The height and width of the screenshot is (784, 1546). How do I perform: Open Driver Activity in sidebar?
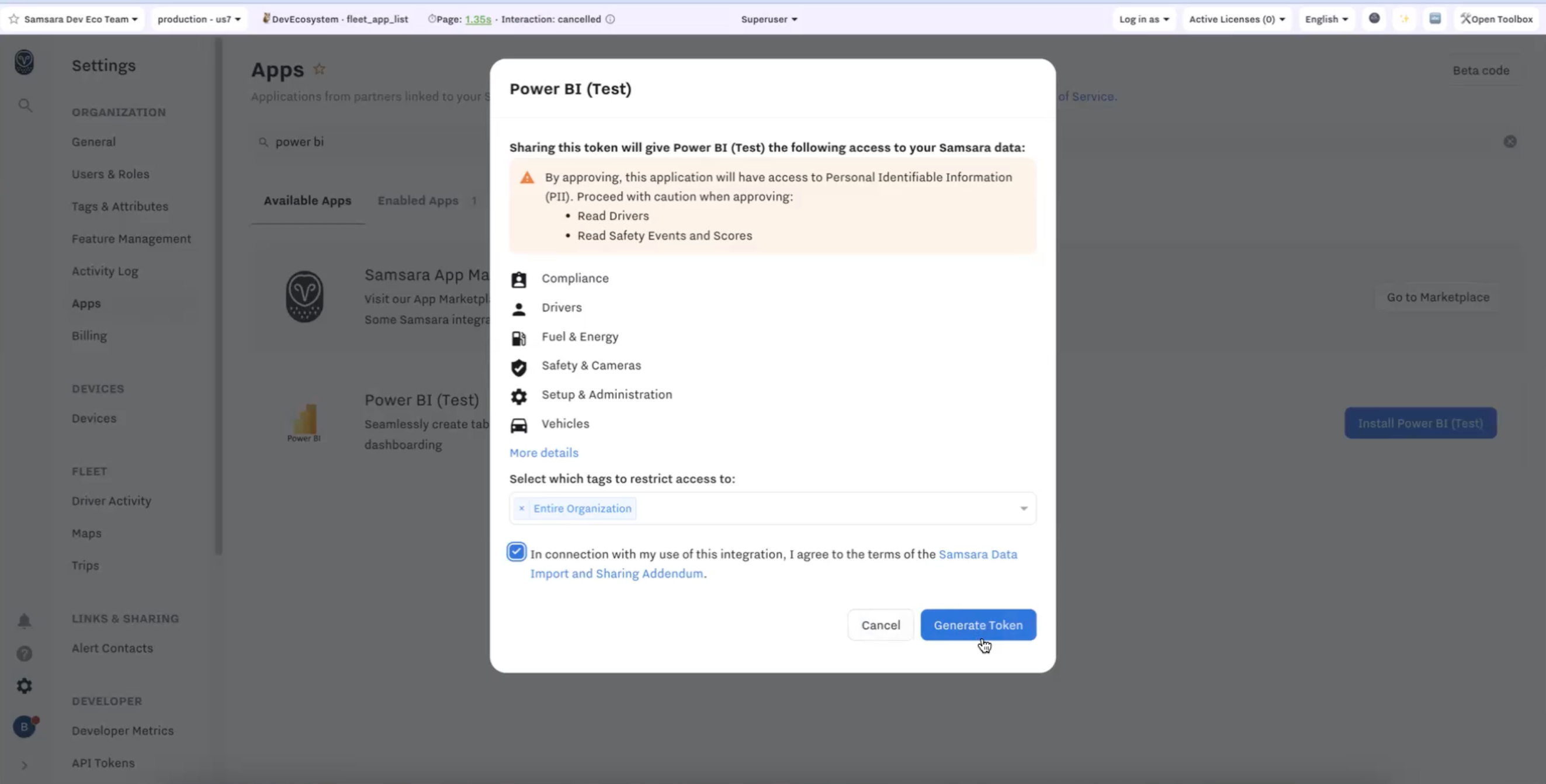(112, 501)
